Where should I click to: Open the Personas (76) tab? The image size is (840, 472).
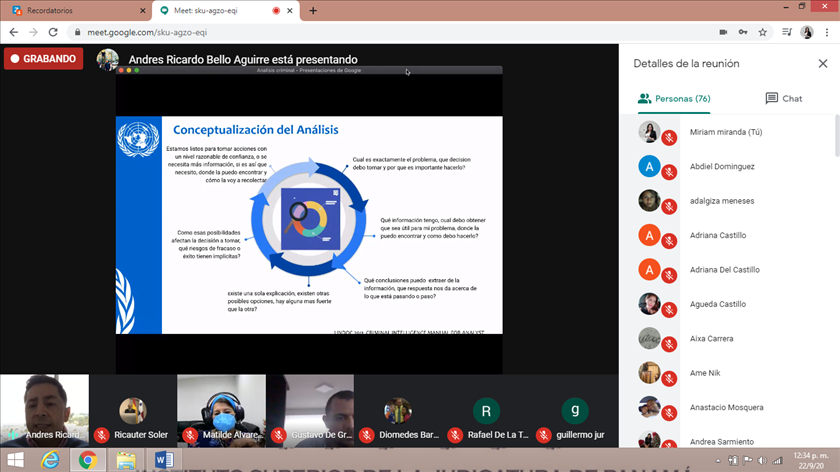point(674,99)
